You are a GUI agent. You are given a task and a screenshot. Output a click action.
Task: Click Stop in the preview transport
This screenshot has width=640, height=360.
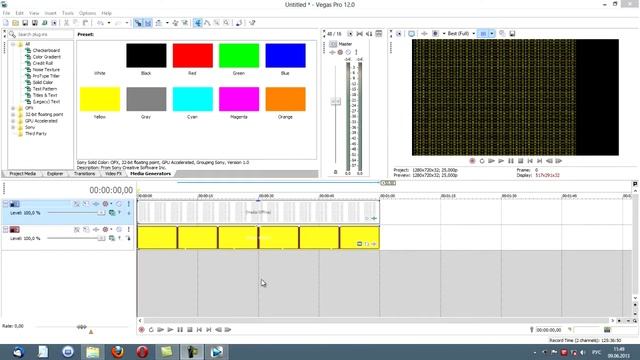(x=520, y=161)
